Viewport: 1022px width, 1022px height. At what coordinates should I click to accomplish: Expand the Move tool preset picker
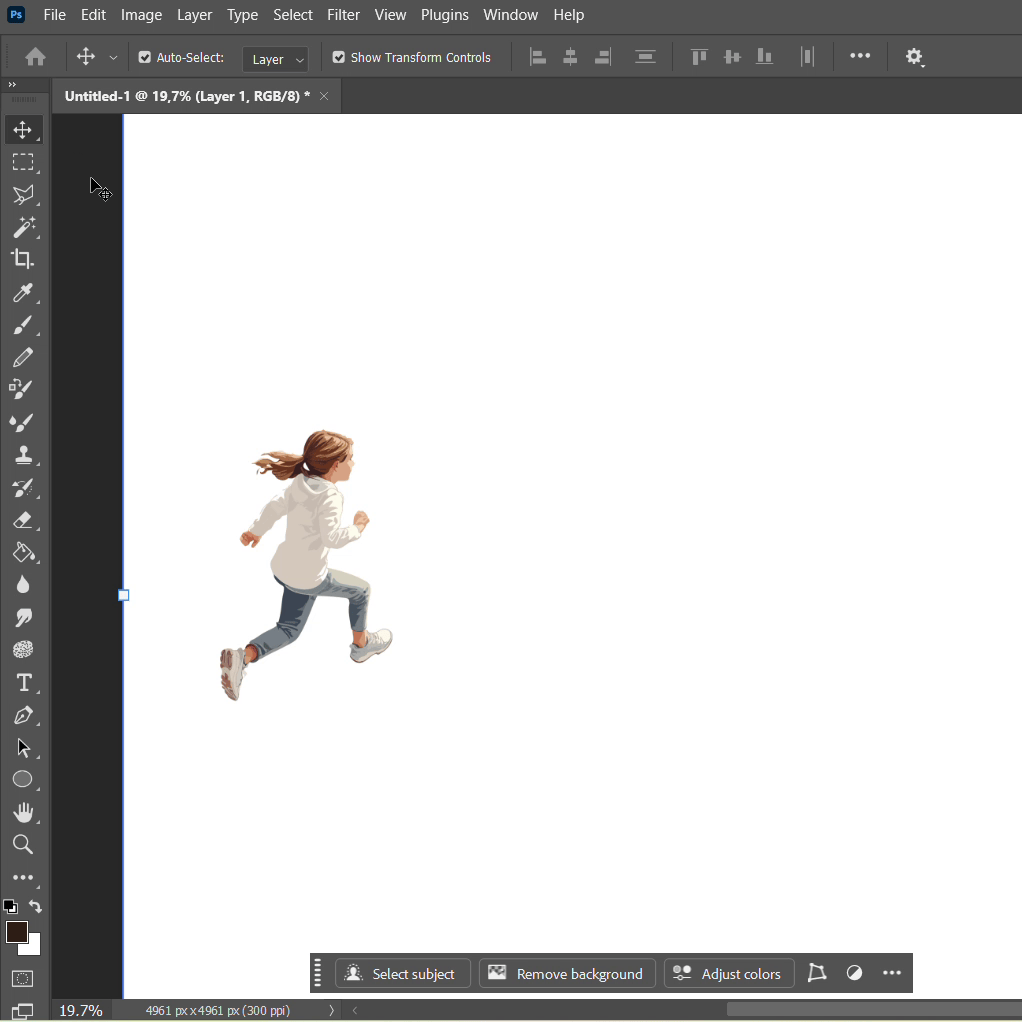113,58
